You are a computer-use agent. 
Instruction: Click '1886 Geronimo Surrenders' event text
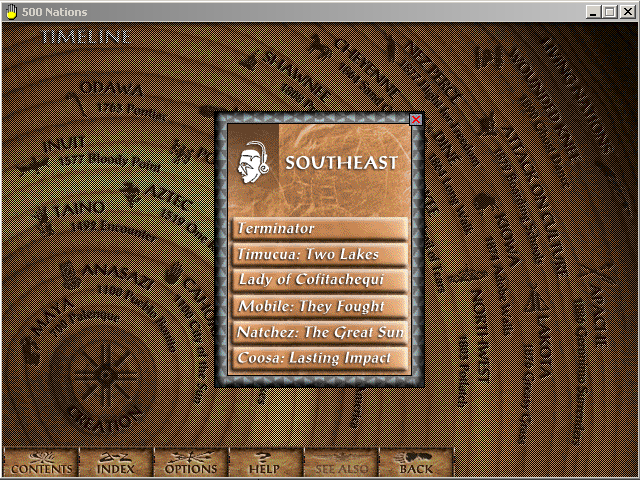[x=580, y=372]
